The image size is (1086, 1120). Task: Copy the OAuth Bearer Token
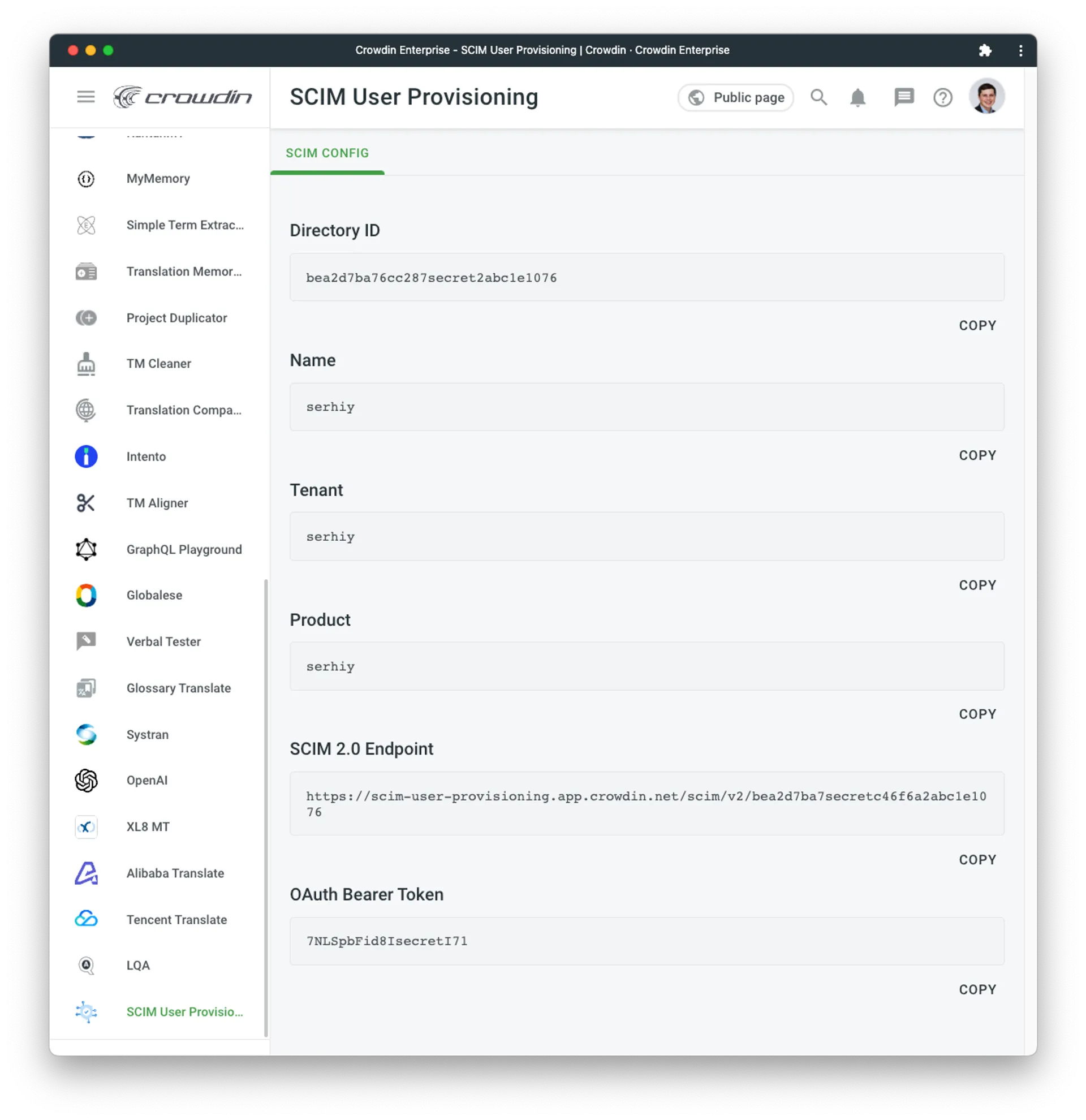pos(977,989)
